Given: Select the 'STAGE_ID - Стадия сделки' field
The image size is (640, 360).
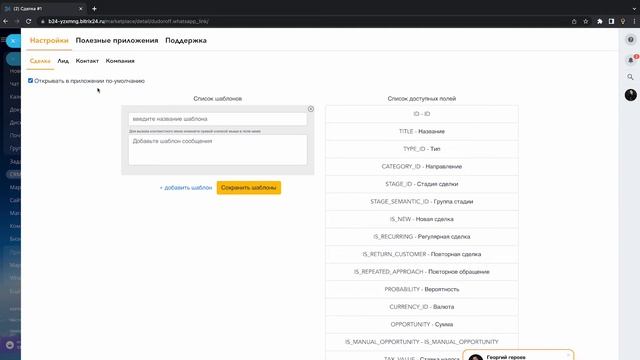Looking at the screenshot, I should click(x=422, y=184).
